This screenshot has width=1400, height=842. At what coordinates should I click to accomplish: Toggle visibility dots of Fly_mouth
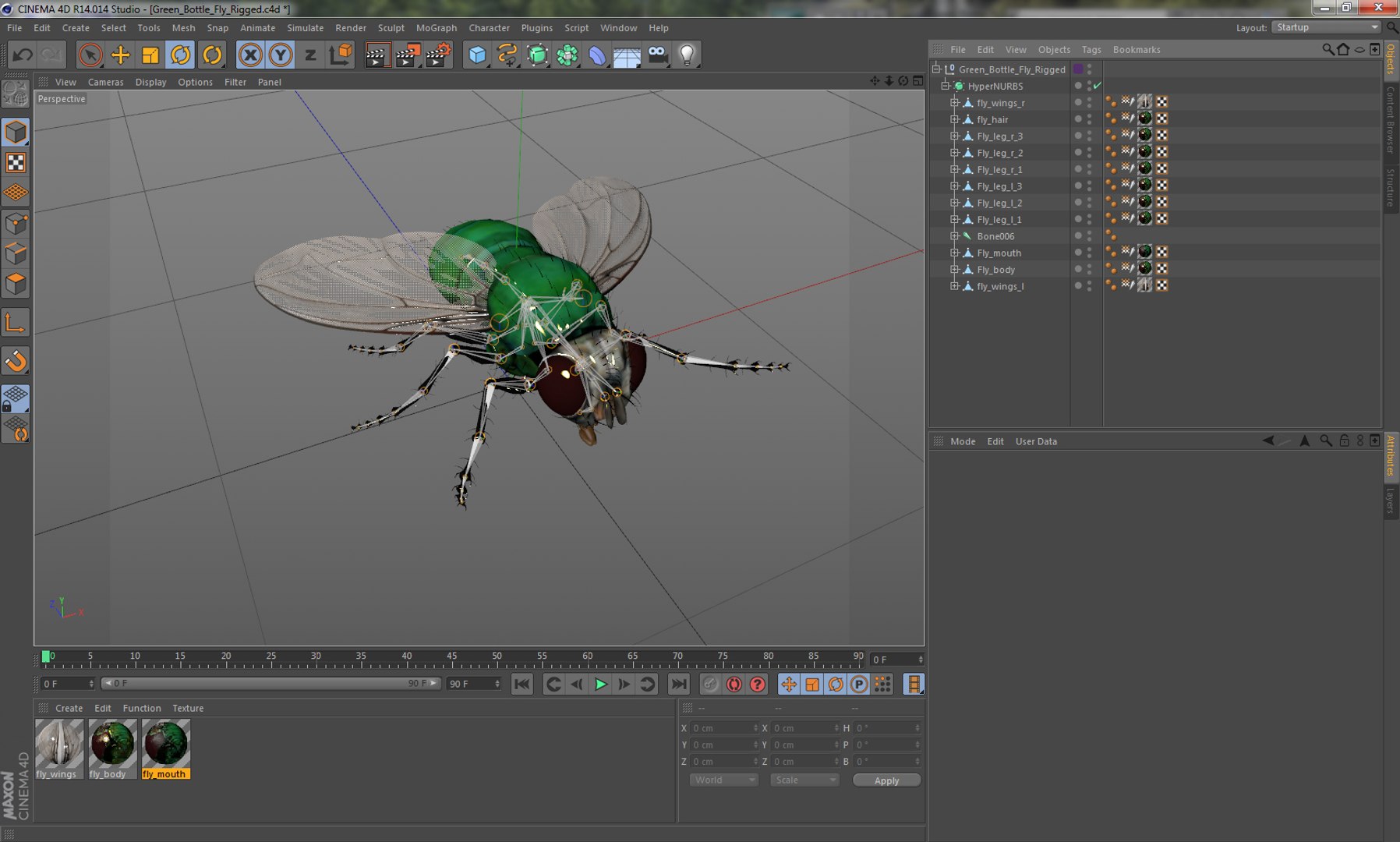pos(1089,253)
